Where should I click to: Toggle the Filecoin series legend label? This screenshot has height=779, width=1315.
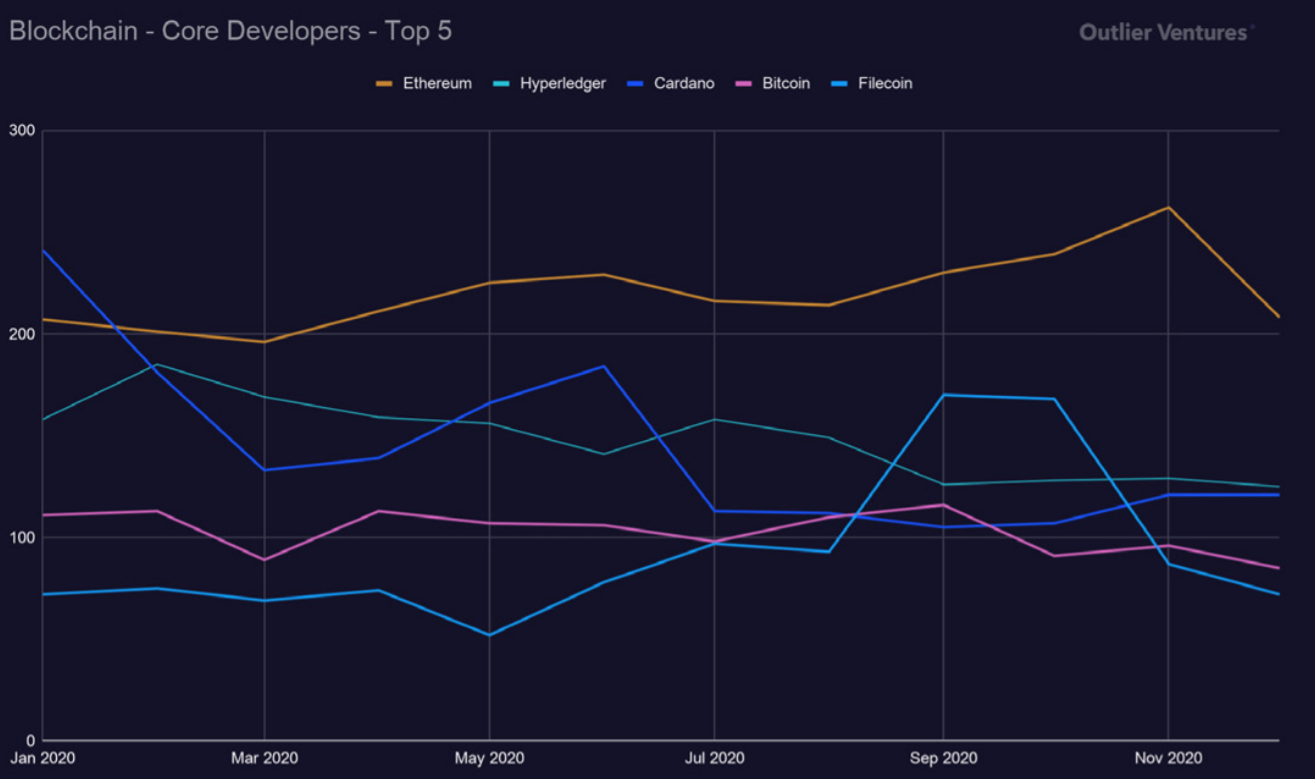885,84
